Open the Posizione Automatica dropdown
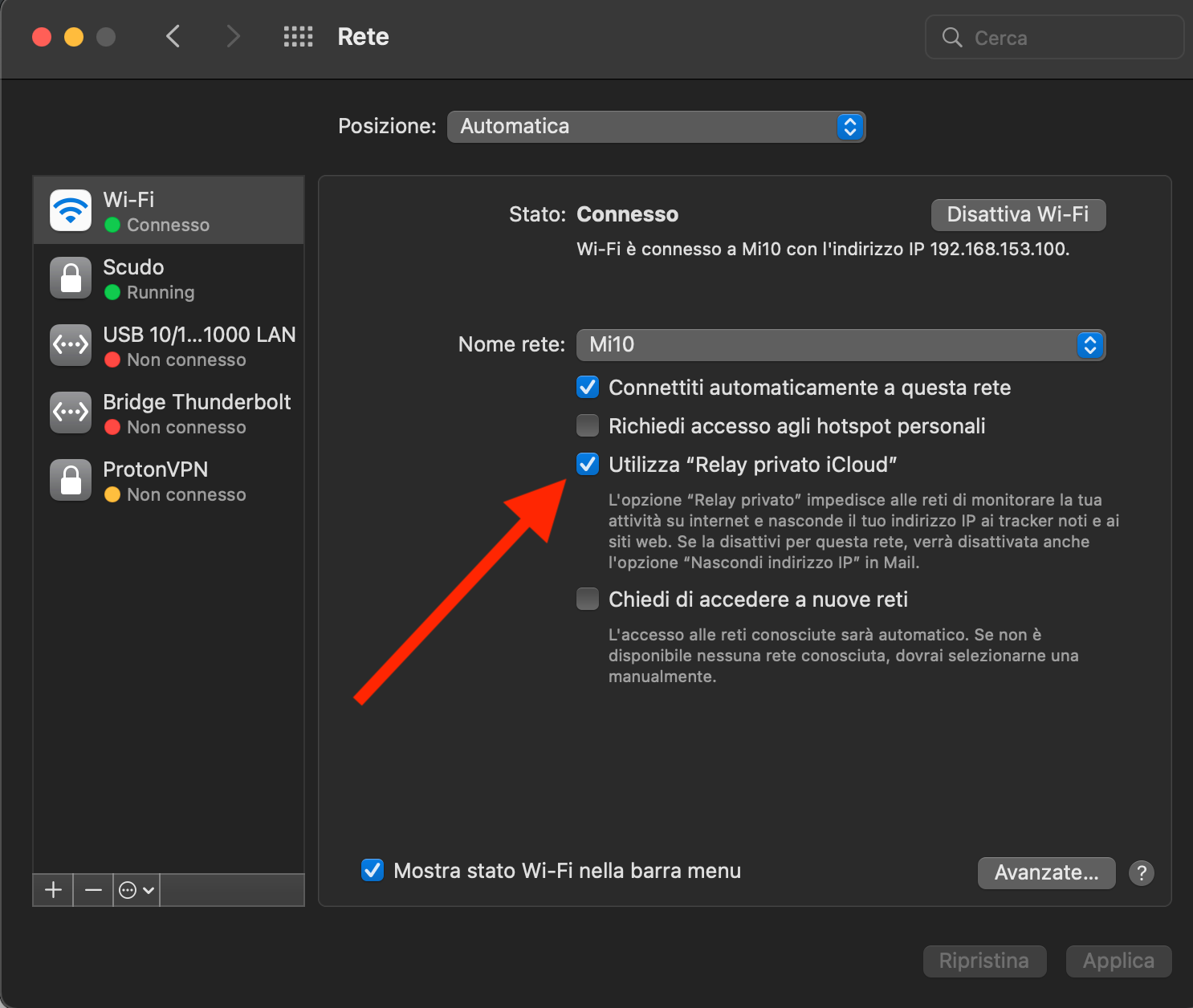 [656, 127]
